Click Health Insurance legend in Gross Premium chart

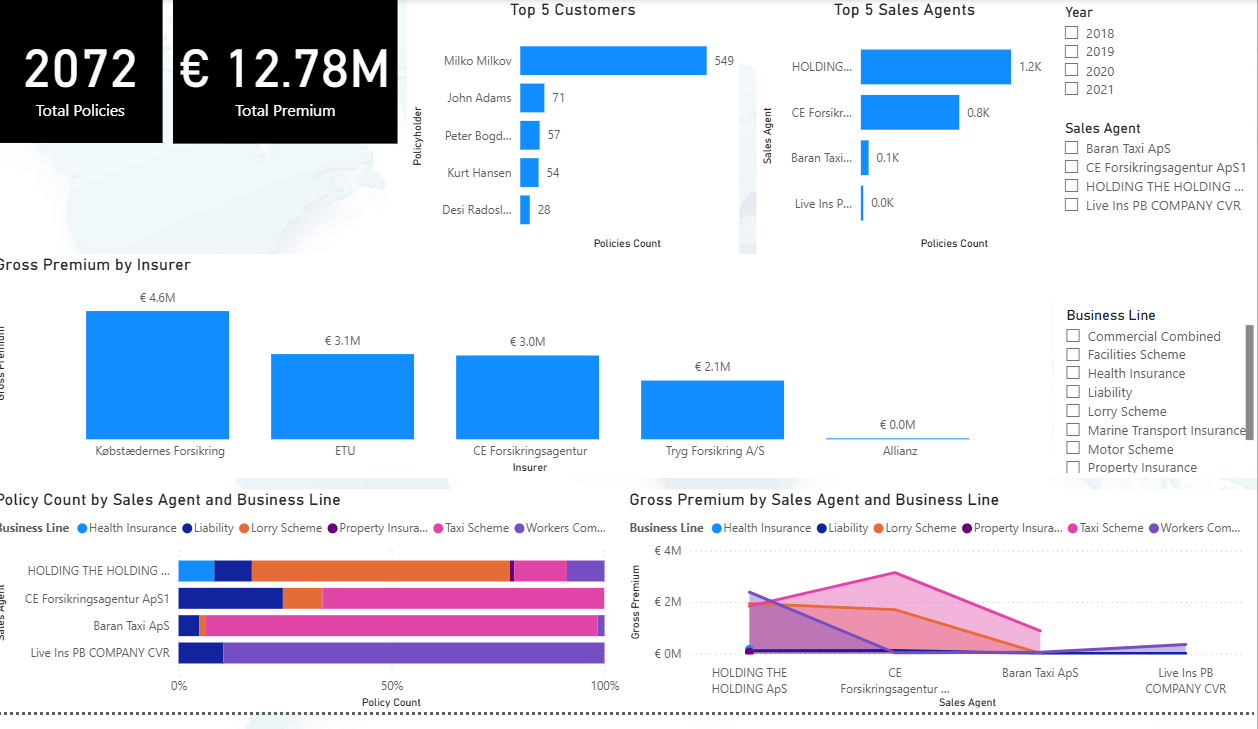(760, 528)
